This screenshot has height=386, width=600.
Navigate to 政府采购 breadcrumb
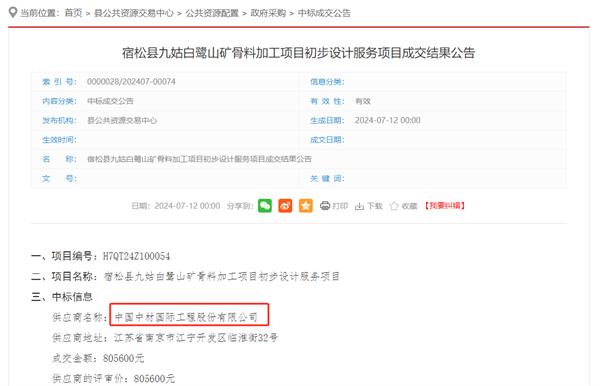coord(268,13)
